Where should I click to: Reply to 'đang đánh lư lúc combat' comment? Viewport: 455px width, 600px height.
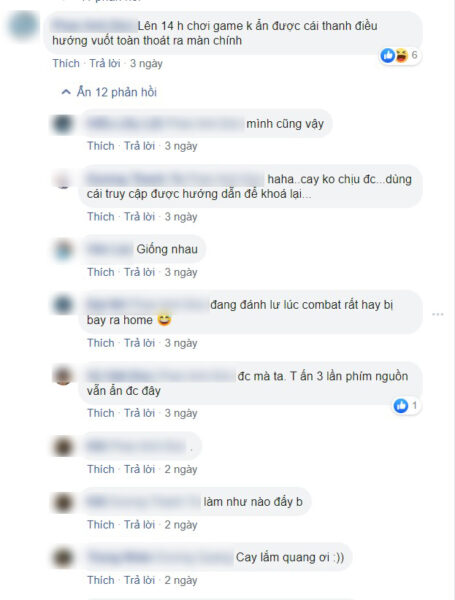139,343
